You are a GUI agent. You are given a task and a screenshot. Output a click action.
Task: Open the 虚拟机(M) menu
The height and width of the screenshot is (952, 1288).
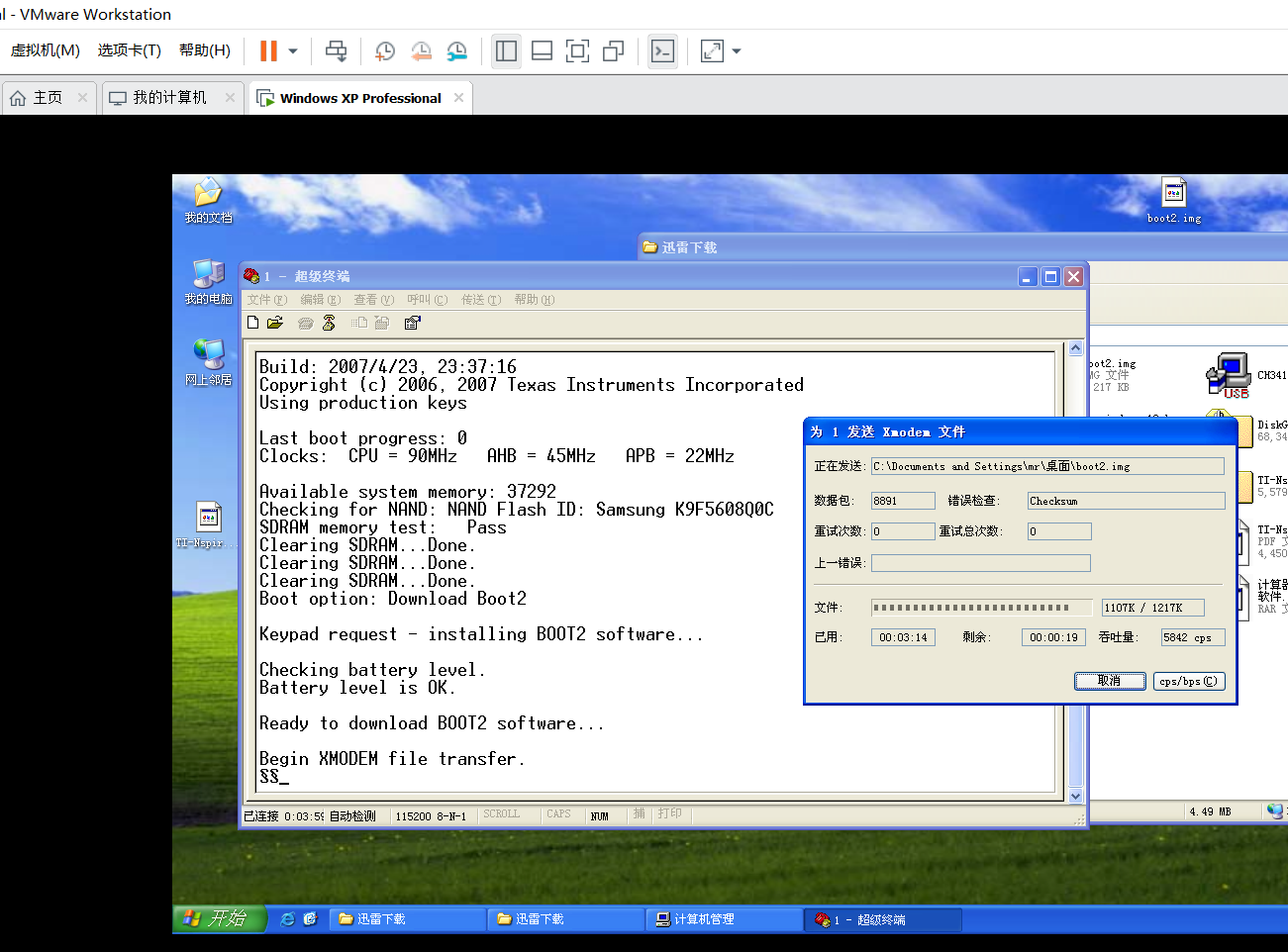pos(45,50)
